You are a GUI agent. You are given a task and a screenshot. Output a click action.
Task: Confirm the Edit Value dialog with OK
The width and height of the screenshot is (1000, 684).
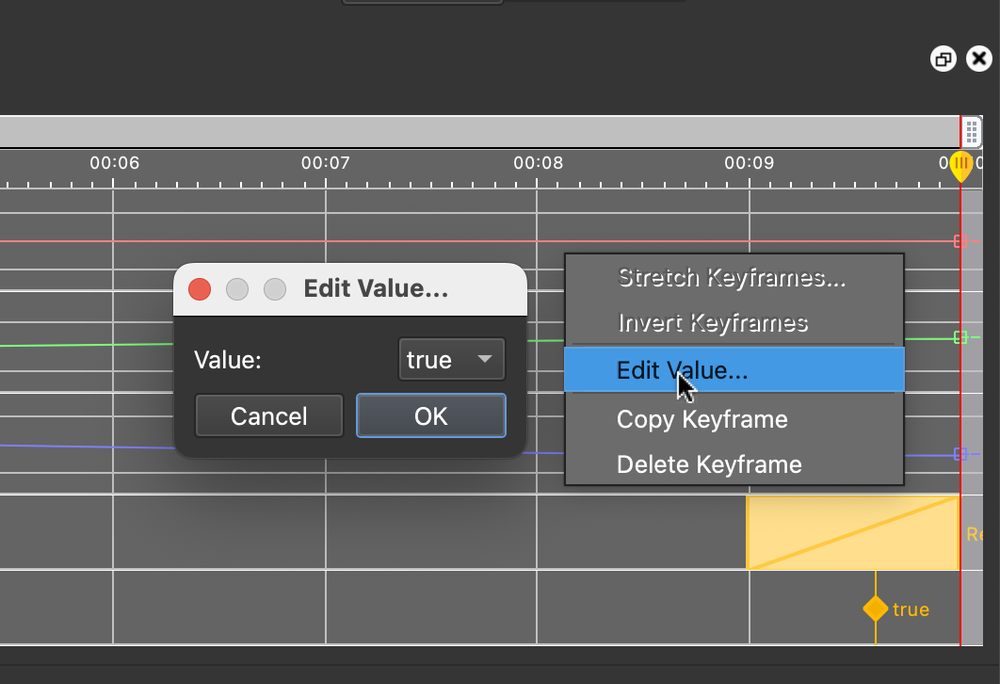[x=431, y=416]
